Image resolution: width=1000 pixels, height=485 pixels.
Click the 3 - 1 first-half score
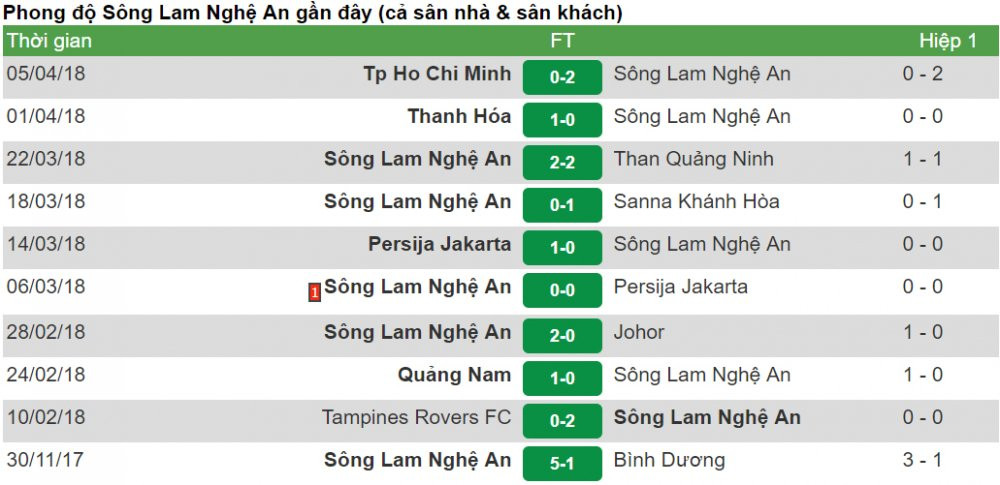[x=922, y=461]
